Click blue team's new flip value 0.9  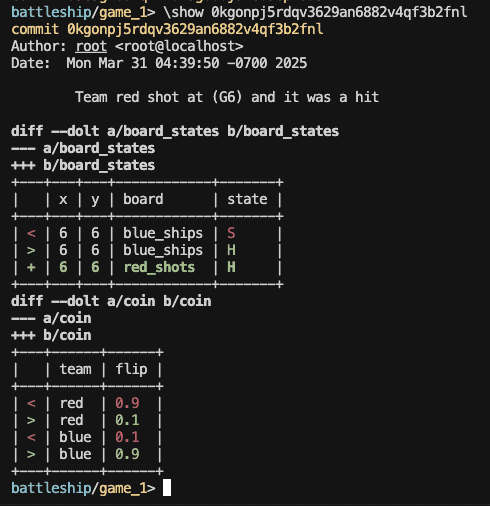(127, 454)
